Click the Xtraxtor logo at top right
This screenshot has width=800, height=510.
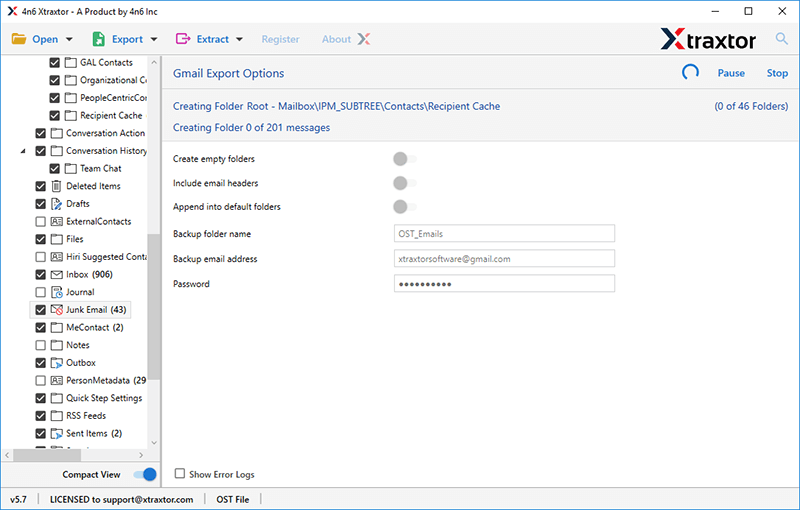(x=708, y=39)
